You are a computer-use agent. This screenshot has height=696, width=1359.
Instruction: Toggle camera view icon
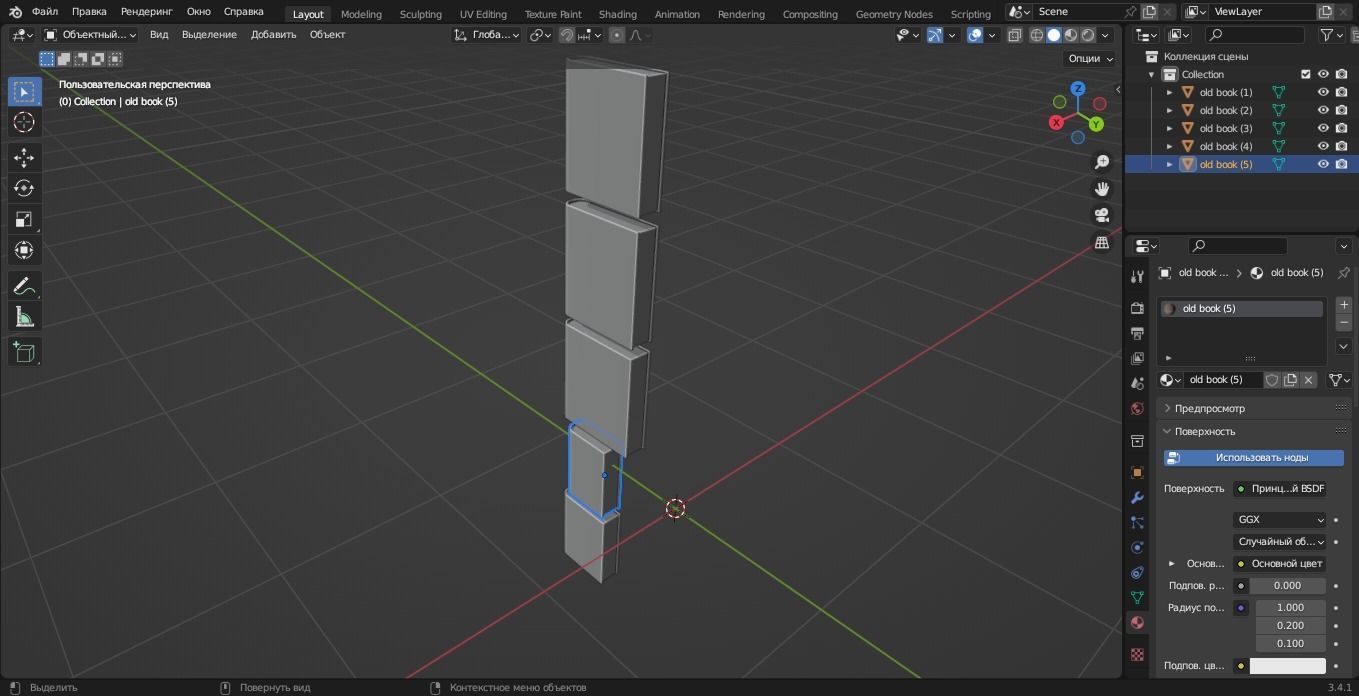(1102, 216)
